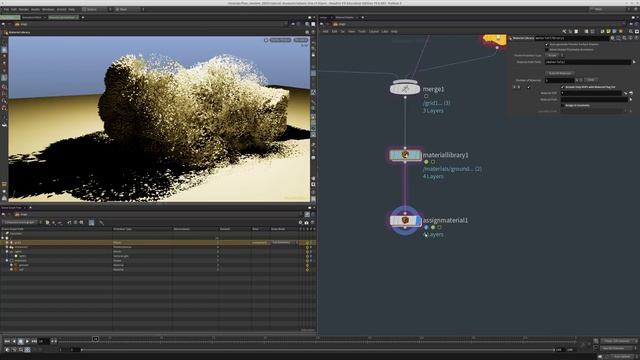Toggle yellow visibility icon on highlighted grid row
This screenshot has height=360, width=640.
coord(307,242)
